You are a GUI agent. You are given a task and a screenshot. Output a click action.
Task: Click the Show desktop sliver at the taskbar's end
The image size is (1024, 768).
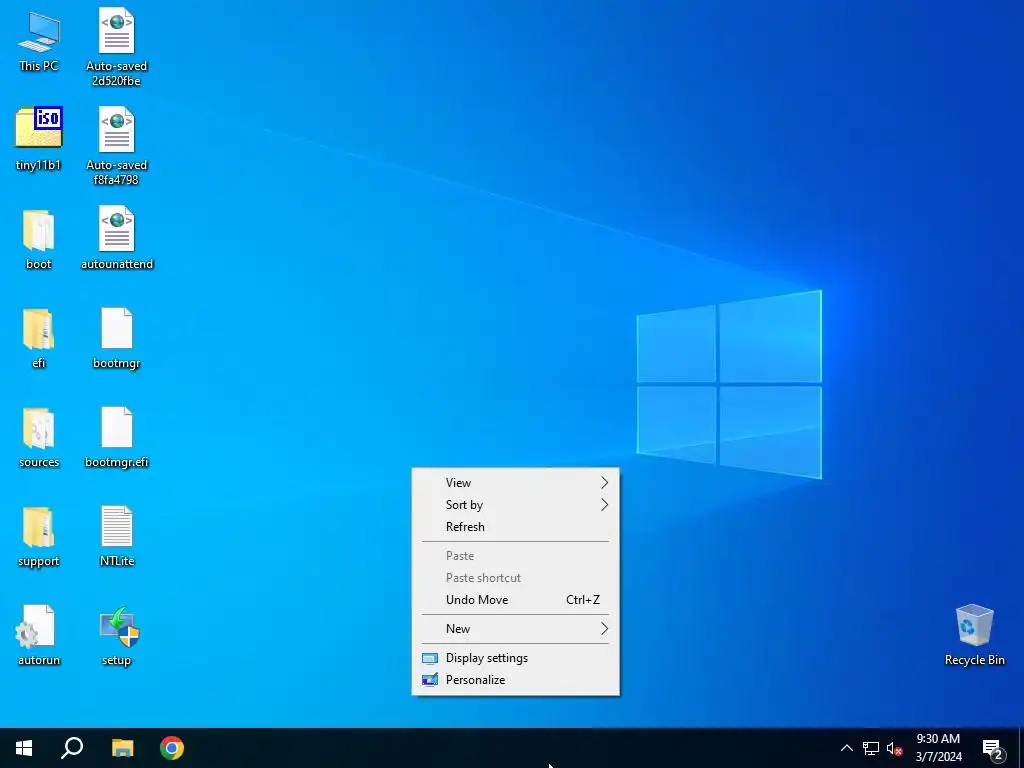pos(1021,748)
